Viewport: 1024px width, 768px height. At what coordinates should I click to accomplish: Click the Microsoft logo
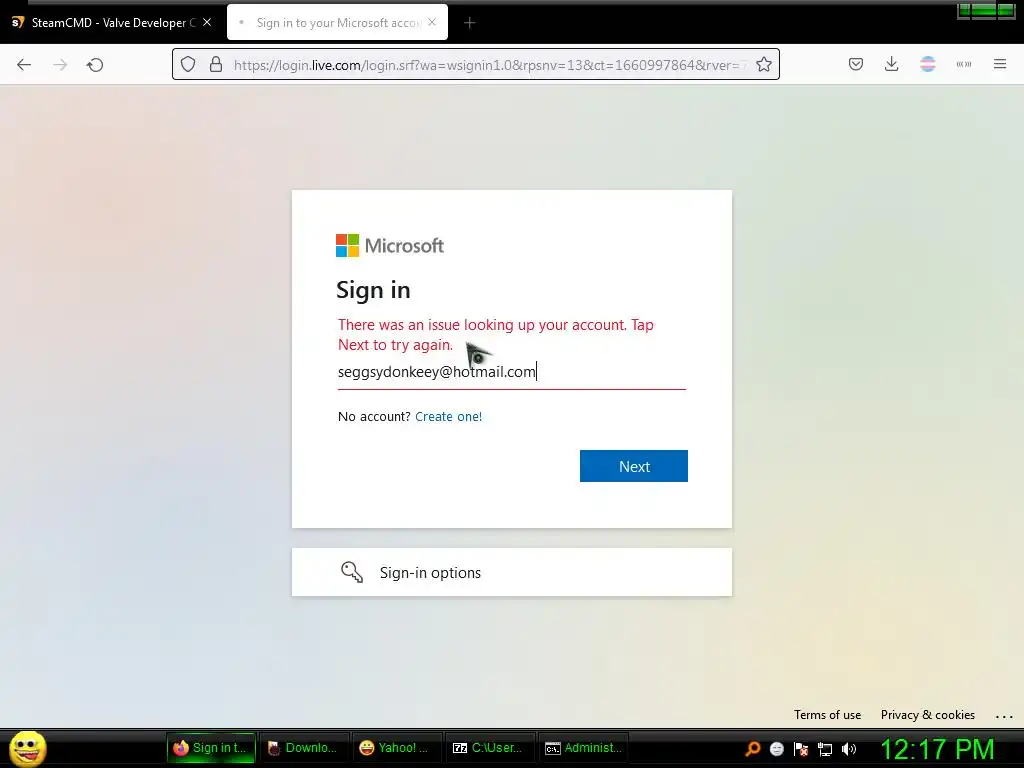[390, 246]
